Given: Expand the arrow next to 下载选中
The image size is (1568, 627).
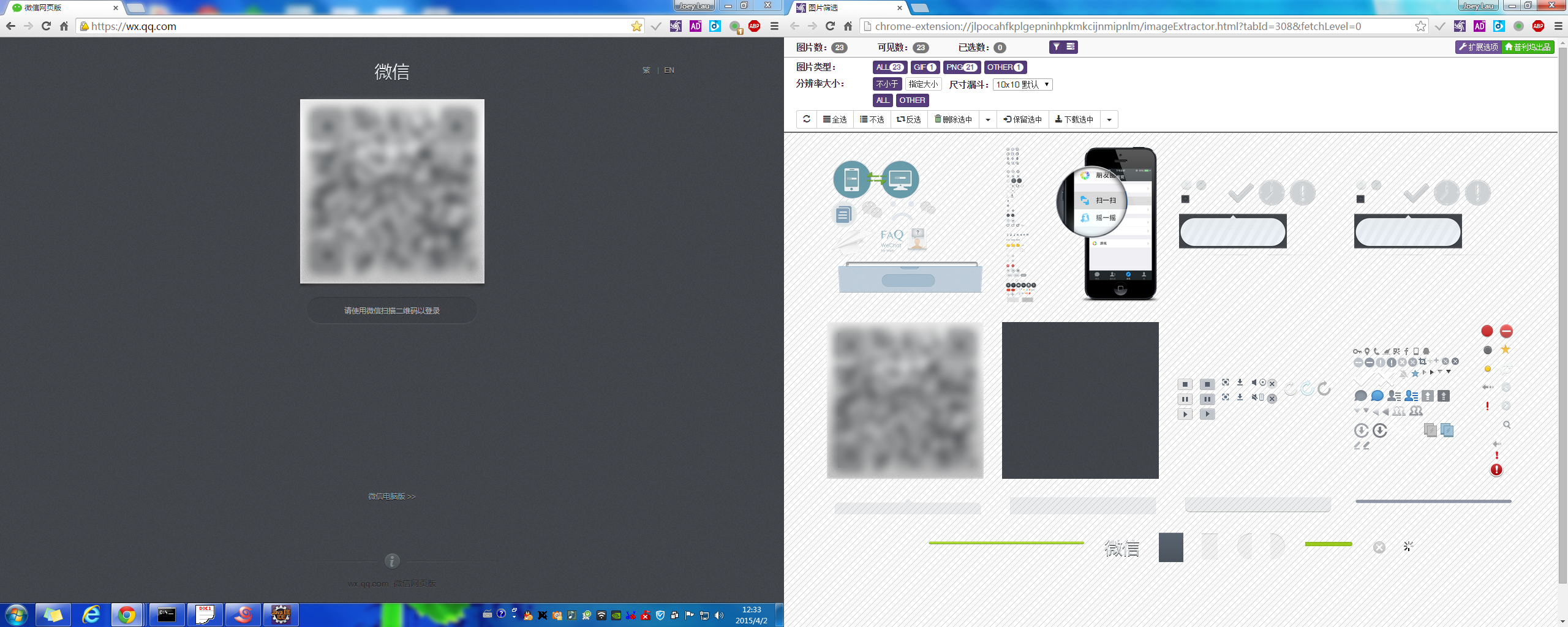Looking at the screenshot, I should (x=1109, y=119).
